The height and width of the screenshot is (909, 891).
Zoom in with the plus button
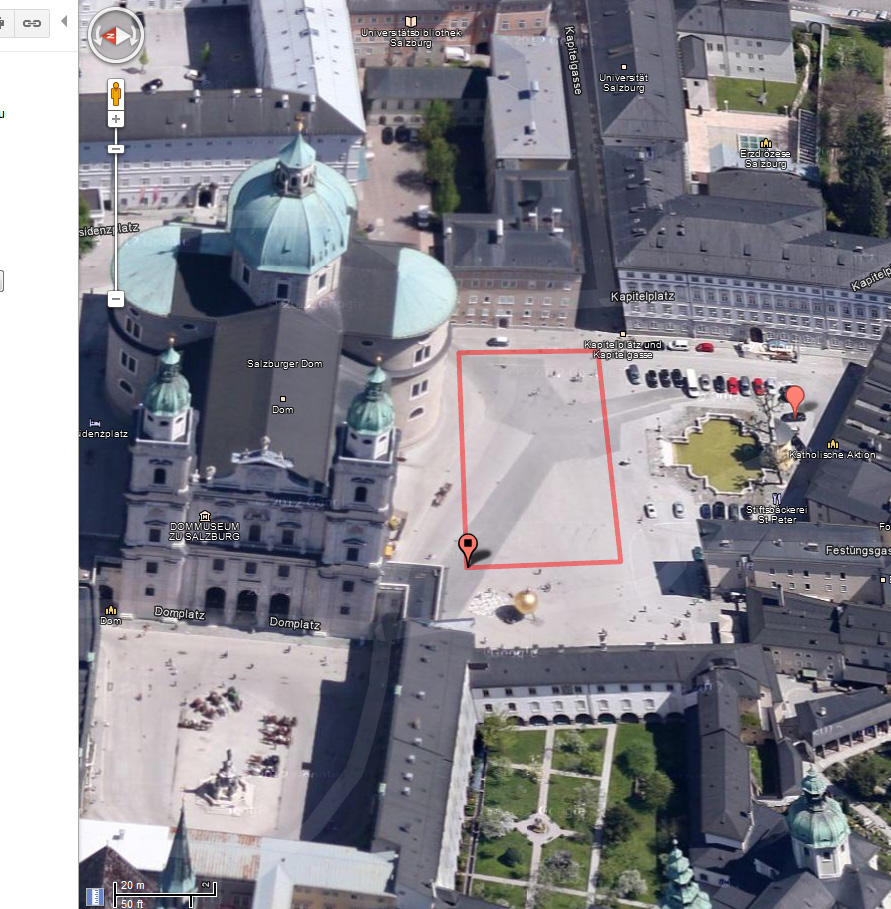[116, 119]
